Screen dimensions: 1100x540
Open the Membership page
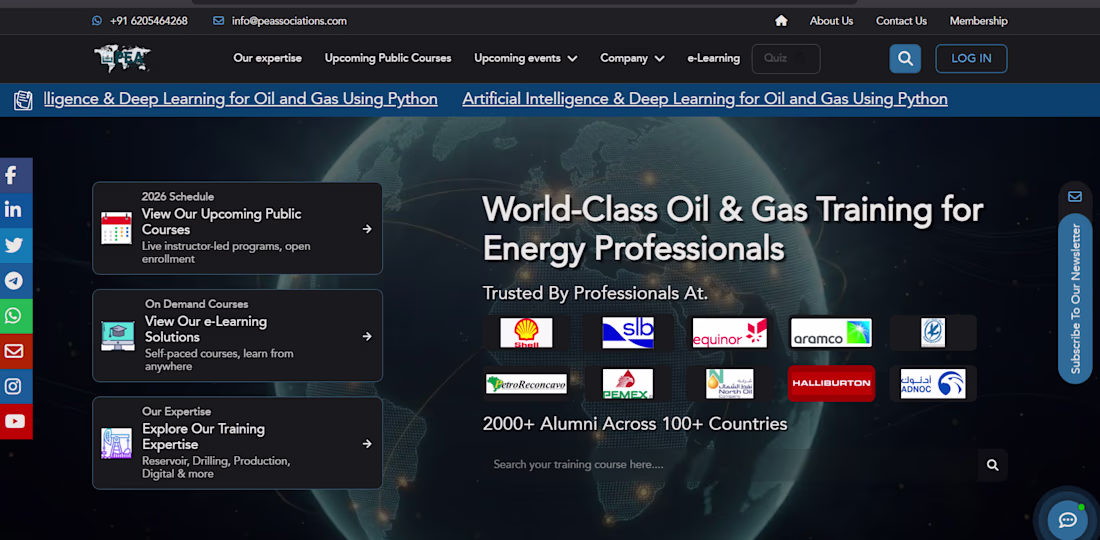click(979, 21)
